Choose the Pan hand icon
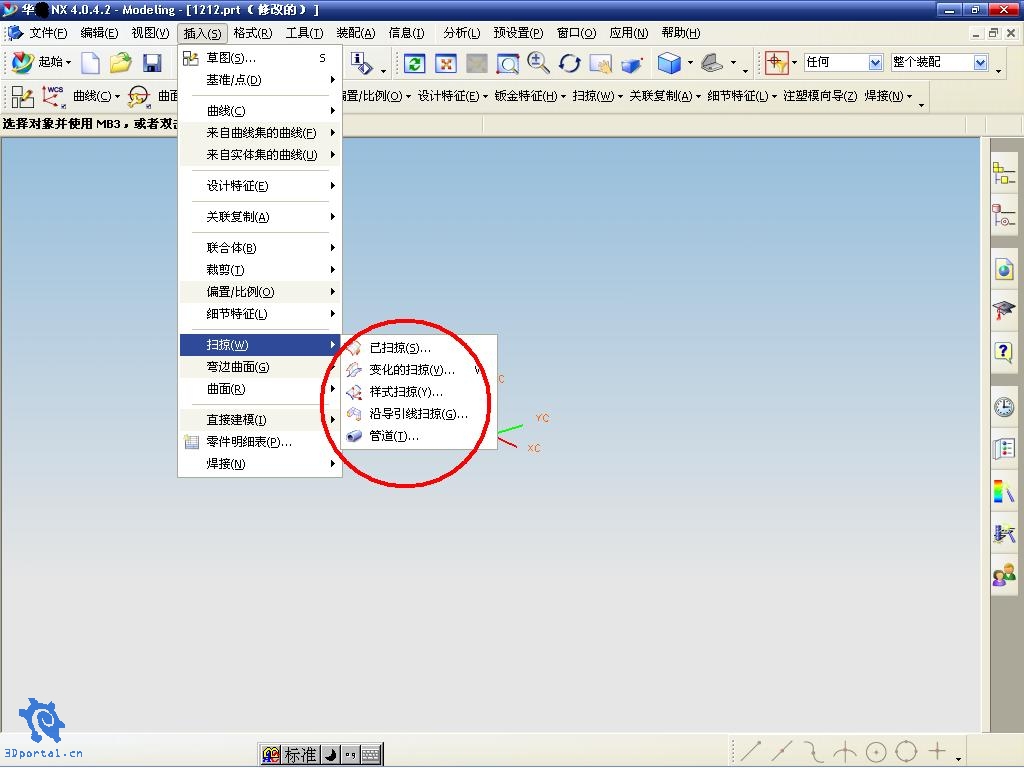This screenshot has height=768, width=1024. [600, 63]
